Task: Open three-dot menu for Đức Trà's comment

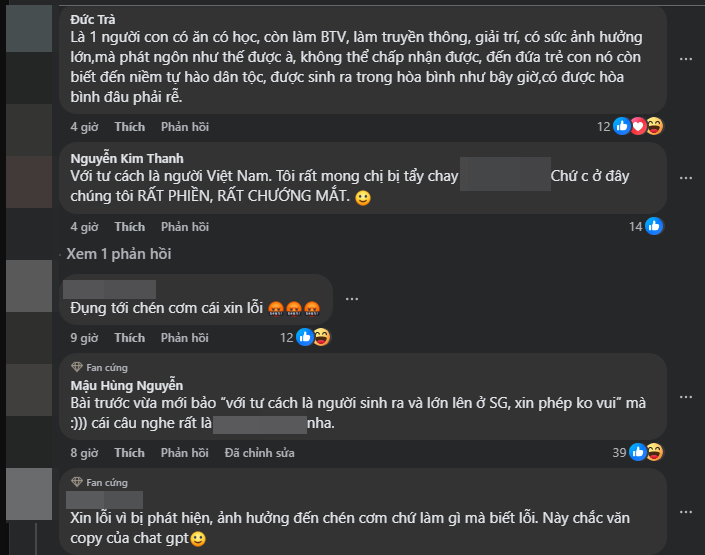Action: click(x=685, y=59)
